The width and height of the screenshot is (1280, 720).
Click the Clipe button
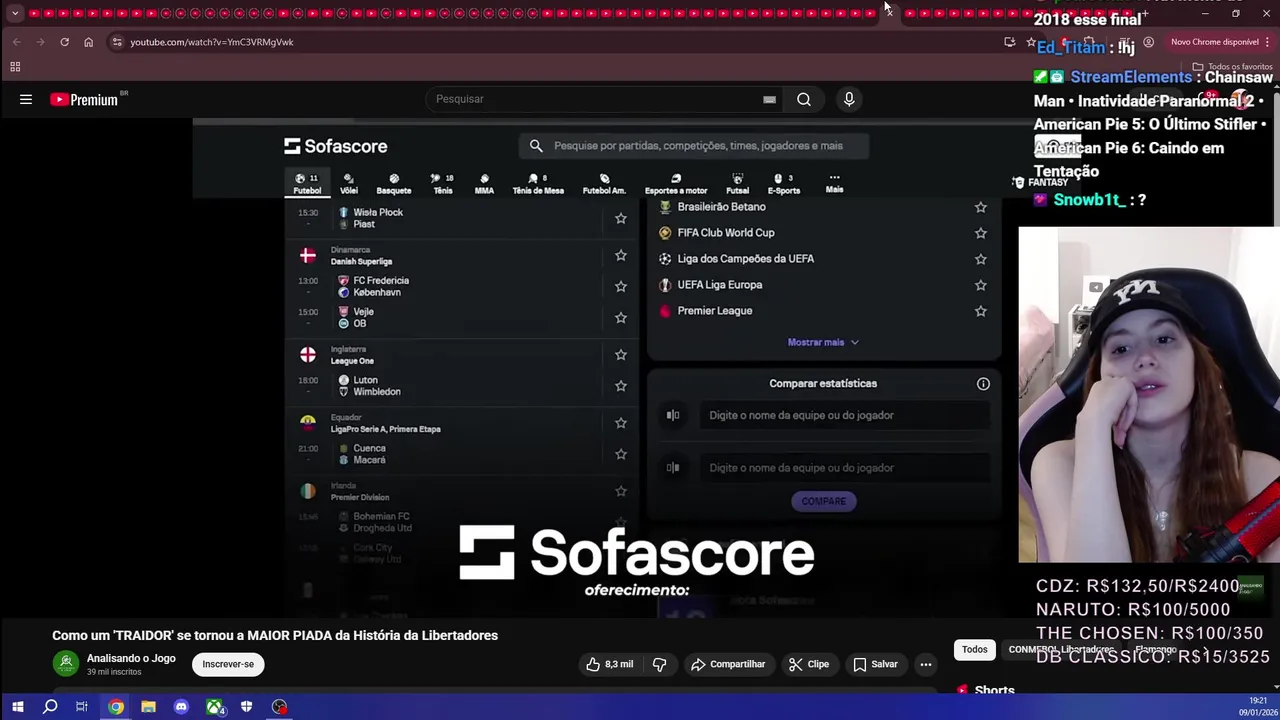click(808, 664)
